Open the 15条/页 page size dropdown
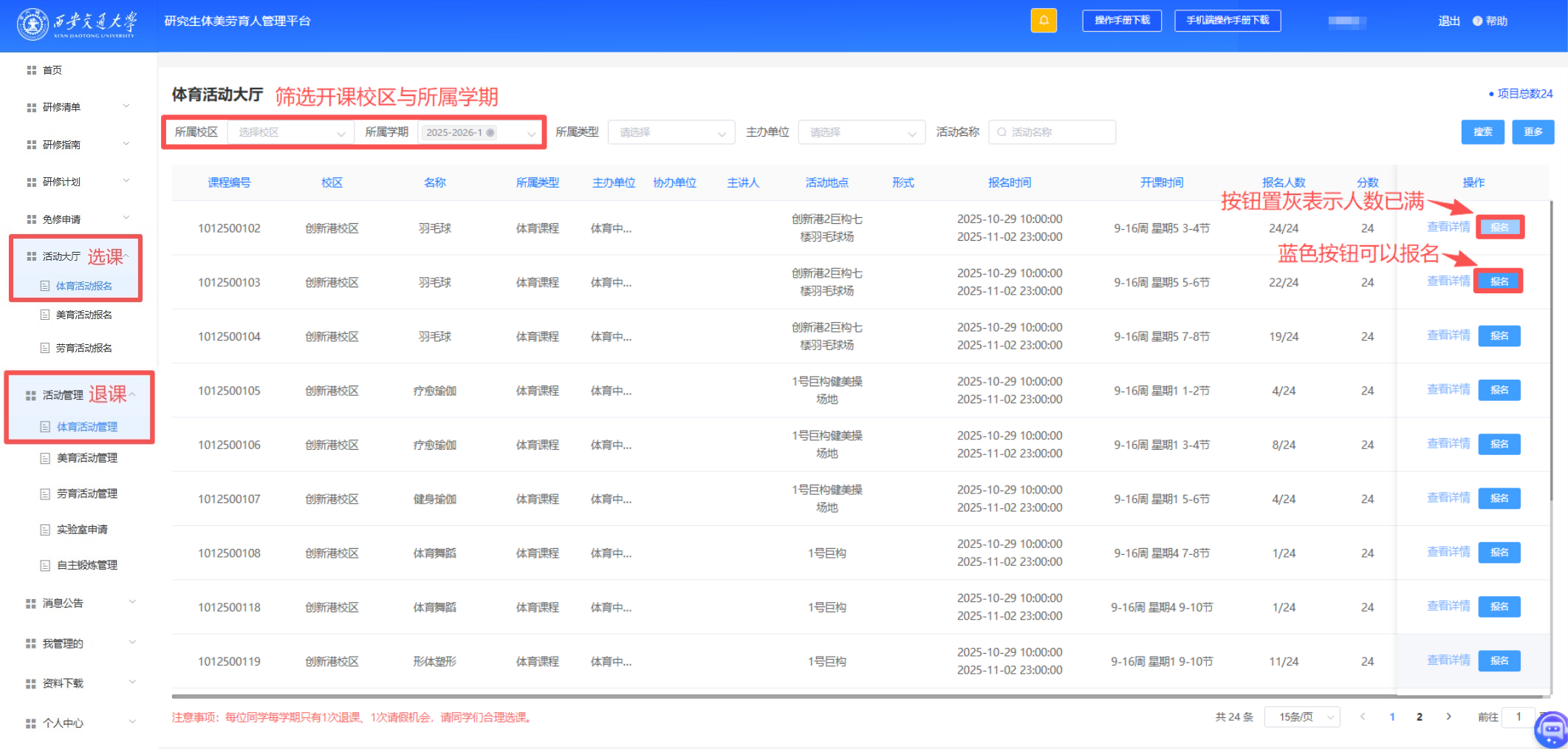Image resolution: width=1568 pixels, height=749 pixels. pyautogui.click(x=1301, y=717)
